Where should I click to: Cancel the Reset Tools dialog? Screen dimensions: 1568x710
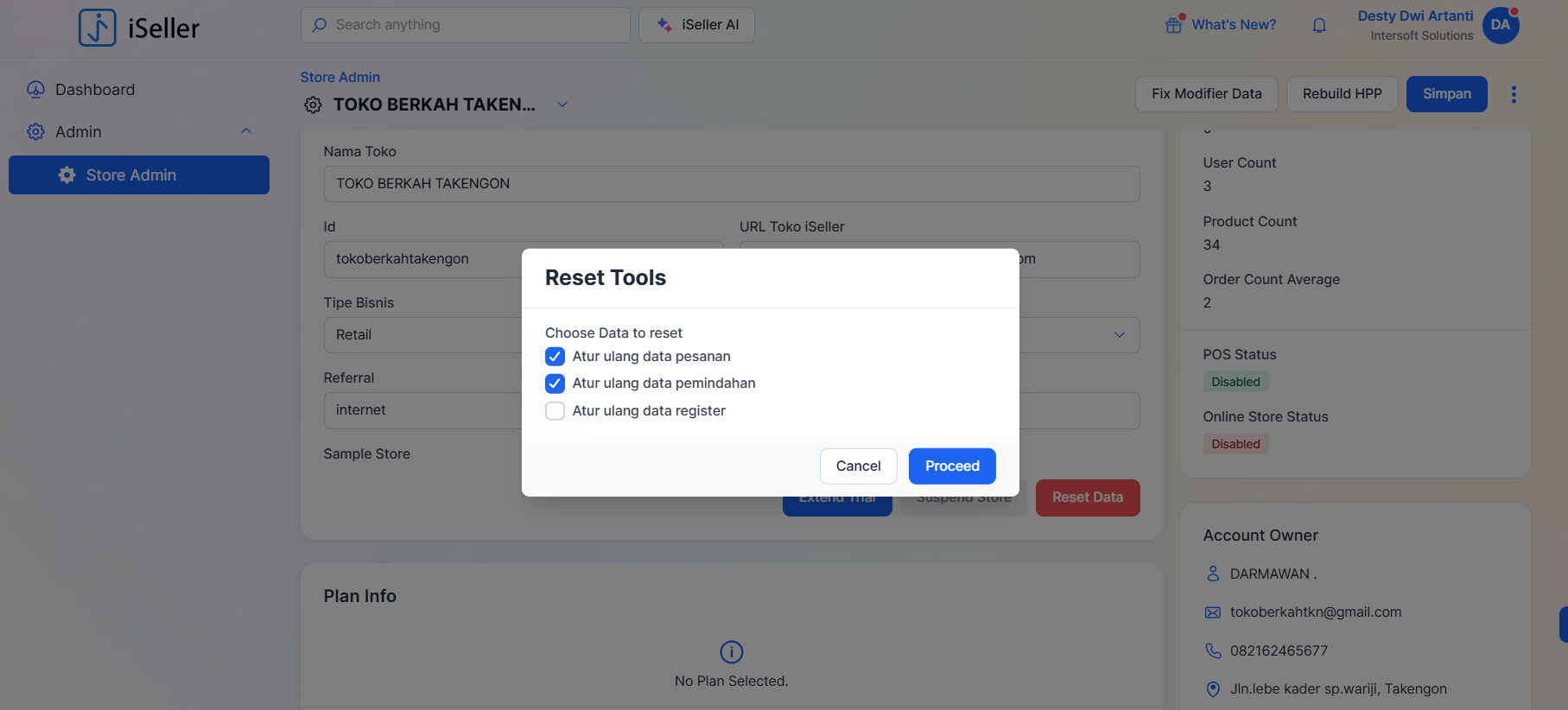click(858, 466)
